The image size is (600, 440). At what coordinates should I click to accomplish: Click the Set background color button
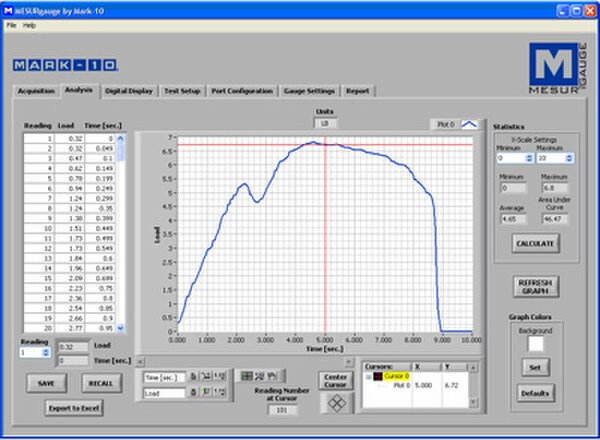(x=535, y=367)
